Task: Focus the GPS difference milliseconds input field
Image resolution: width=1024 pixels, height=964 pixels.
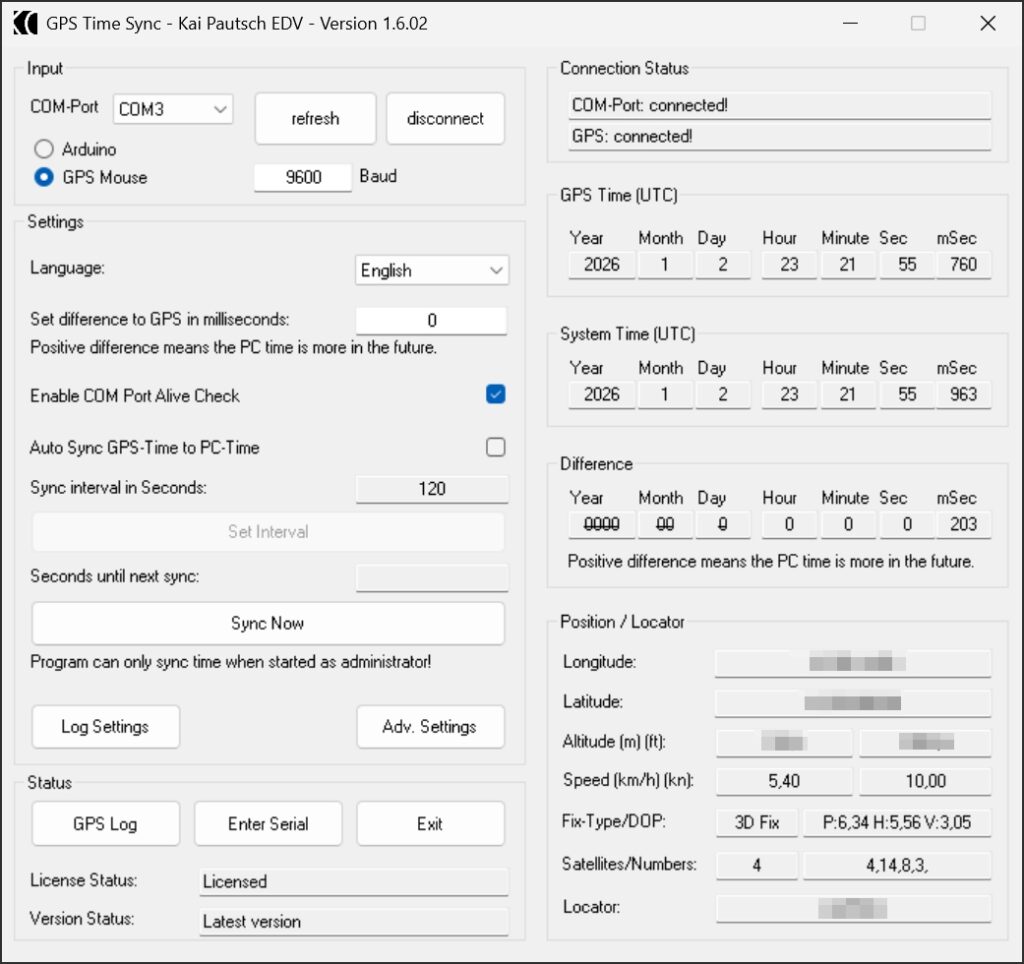Action: (432, 320)
